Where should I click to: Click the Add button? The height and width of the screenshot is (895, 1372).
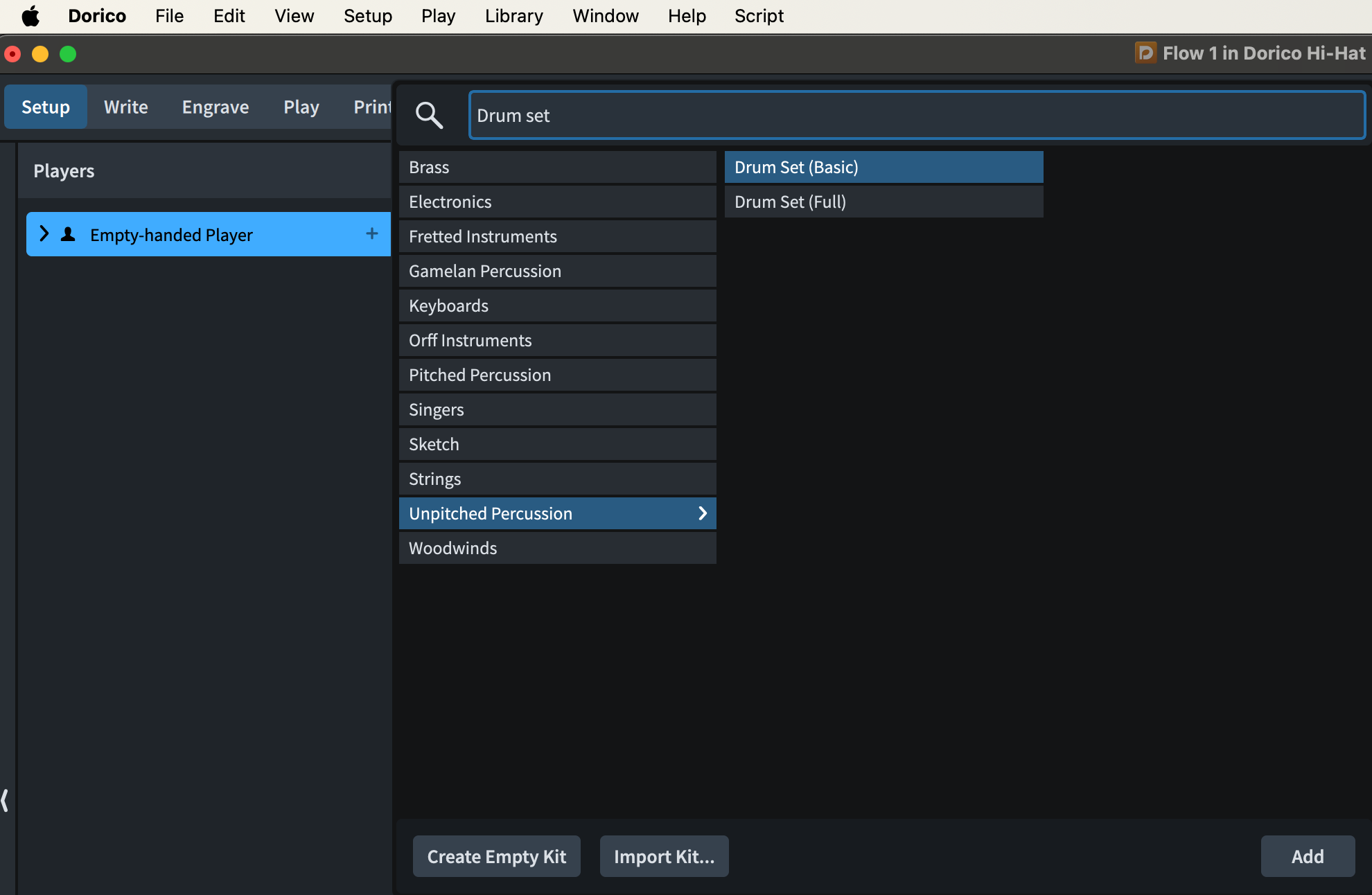point(1307,856)
